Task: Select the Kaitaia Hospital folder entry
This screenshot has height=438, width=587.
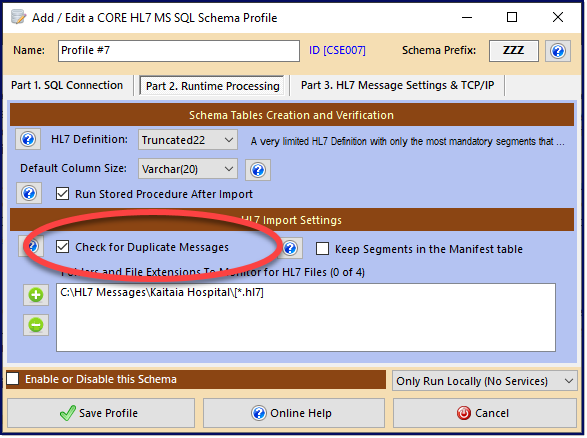Action: click(162, 292)
